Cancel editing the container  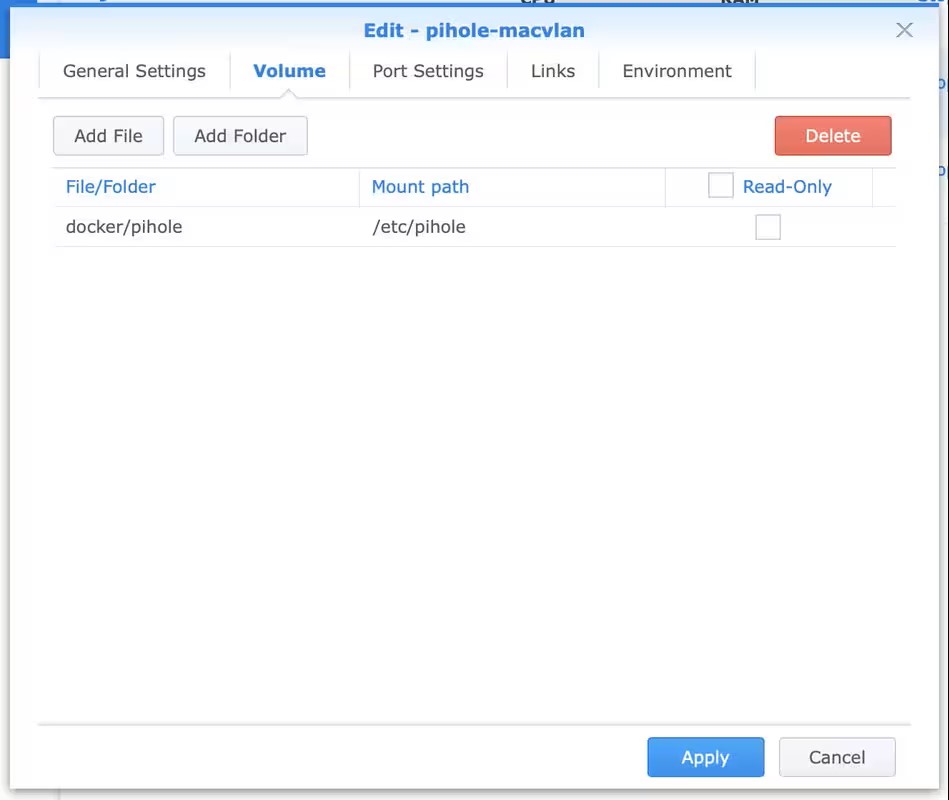[x=837, y=757]
